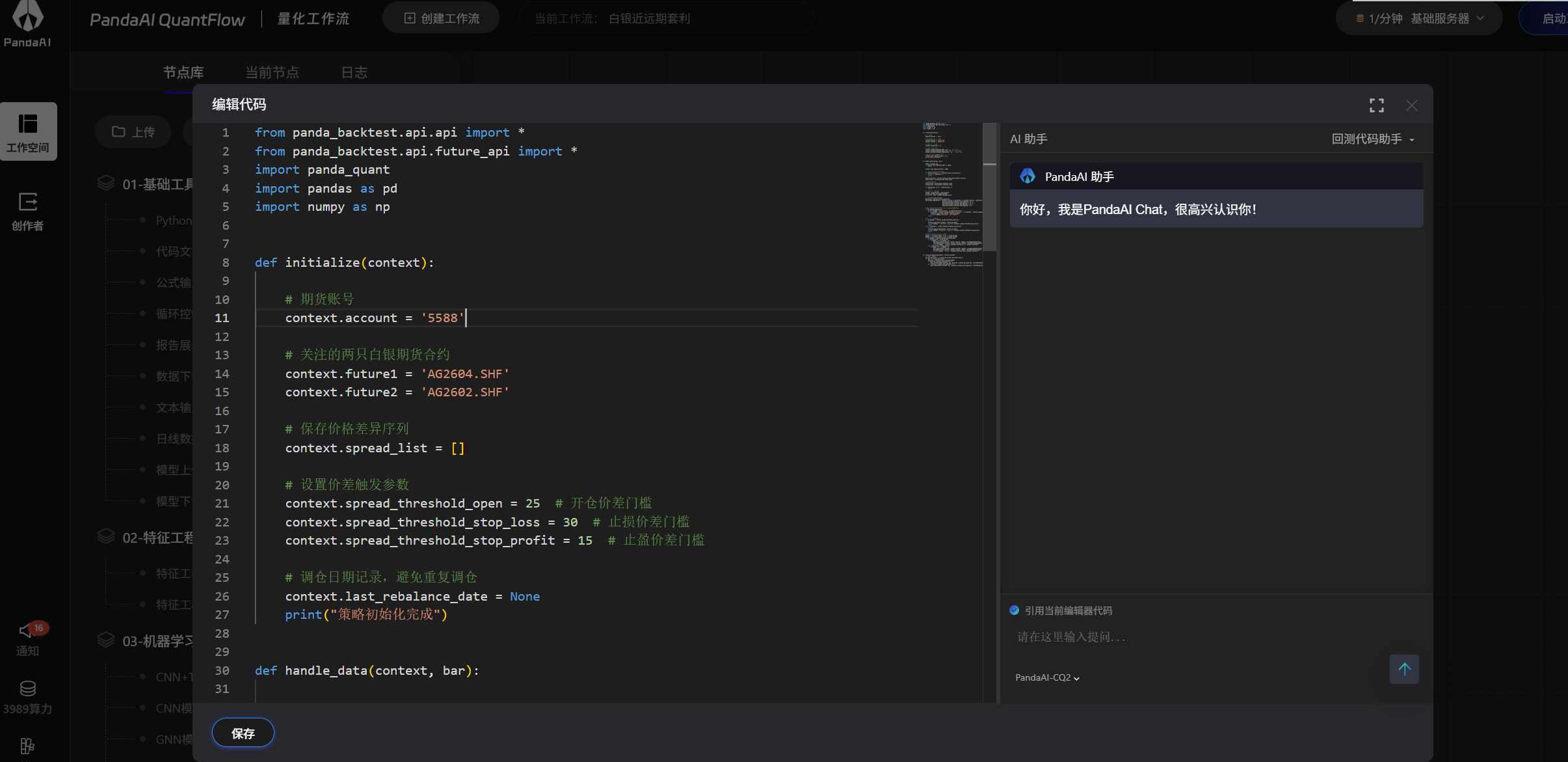
Task: Open the 通知 notifications megaphone icon
Action: 28,639
